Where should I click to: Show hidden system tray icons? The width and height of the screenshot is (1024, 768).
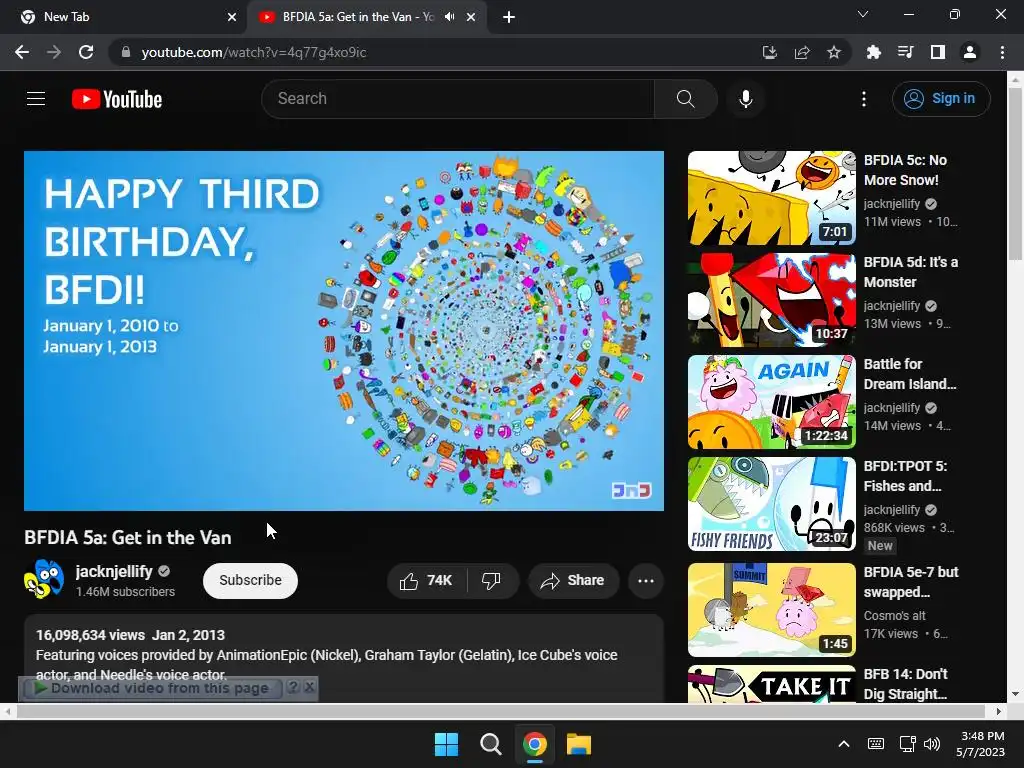844,744
